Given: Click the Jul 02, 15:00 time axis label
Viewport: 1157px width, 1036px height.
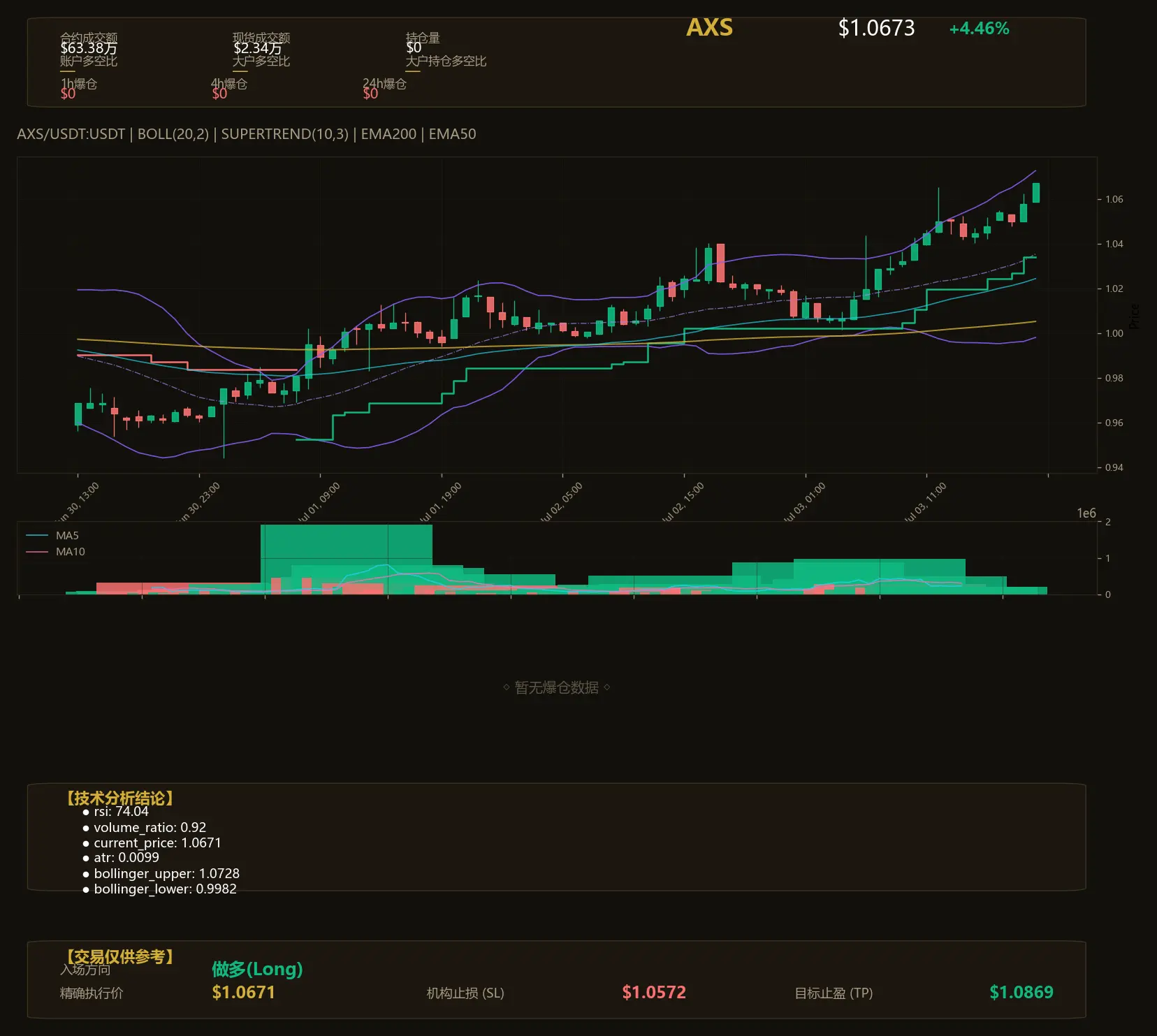Looking at the screenshot, I should (x=682, y=502).
